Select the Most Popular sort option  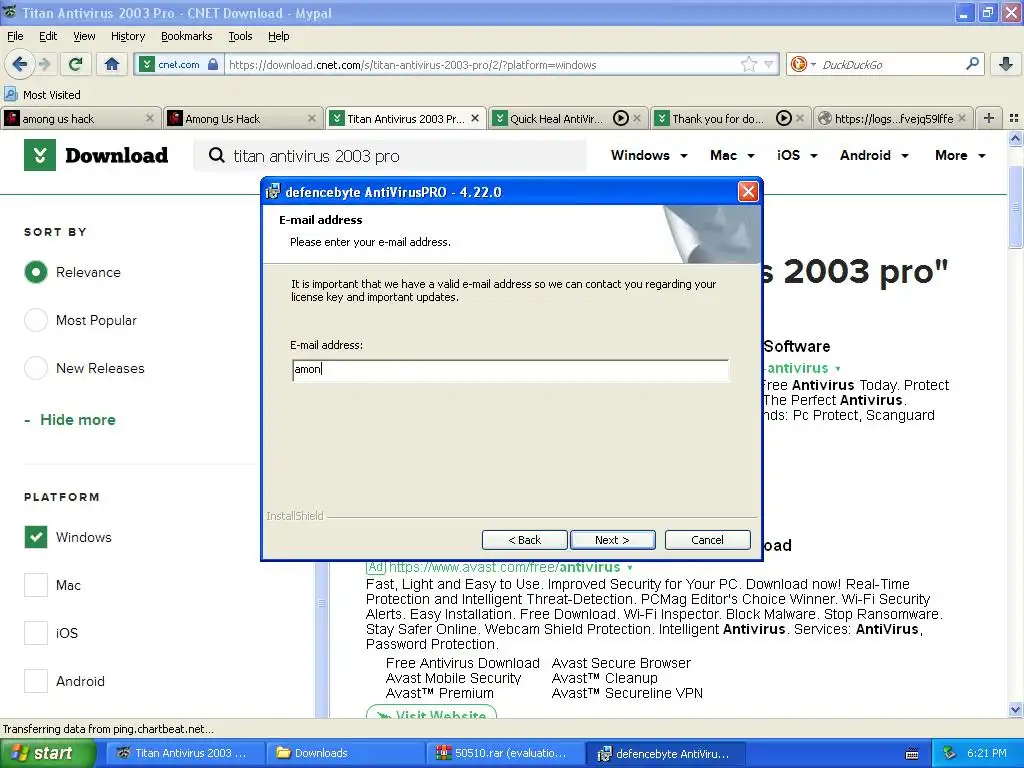(x=36, y=320)
